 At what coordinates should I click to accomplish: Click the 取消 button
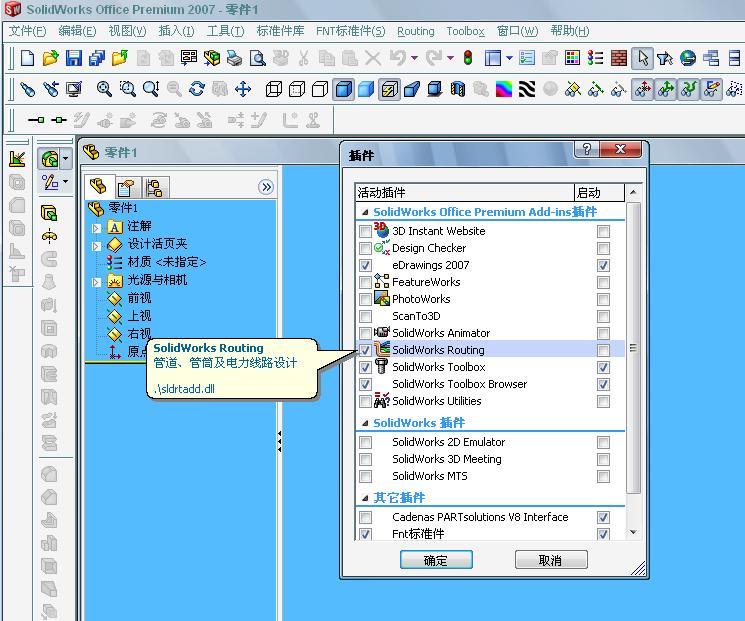click(x=551, y=560)
